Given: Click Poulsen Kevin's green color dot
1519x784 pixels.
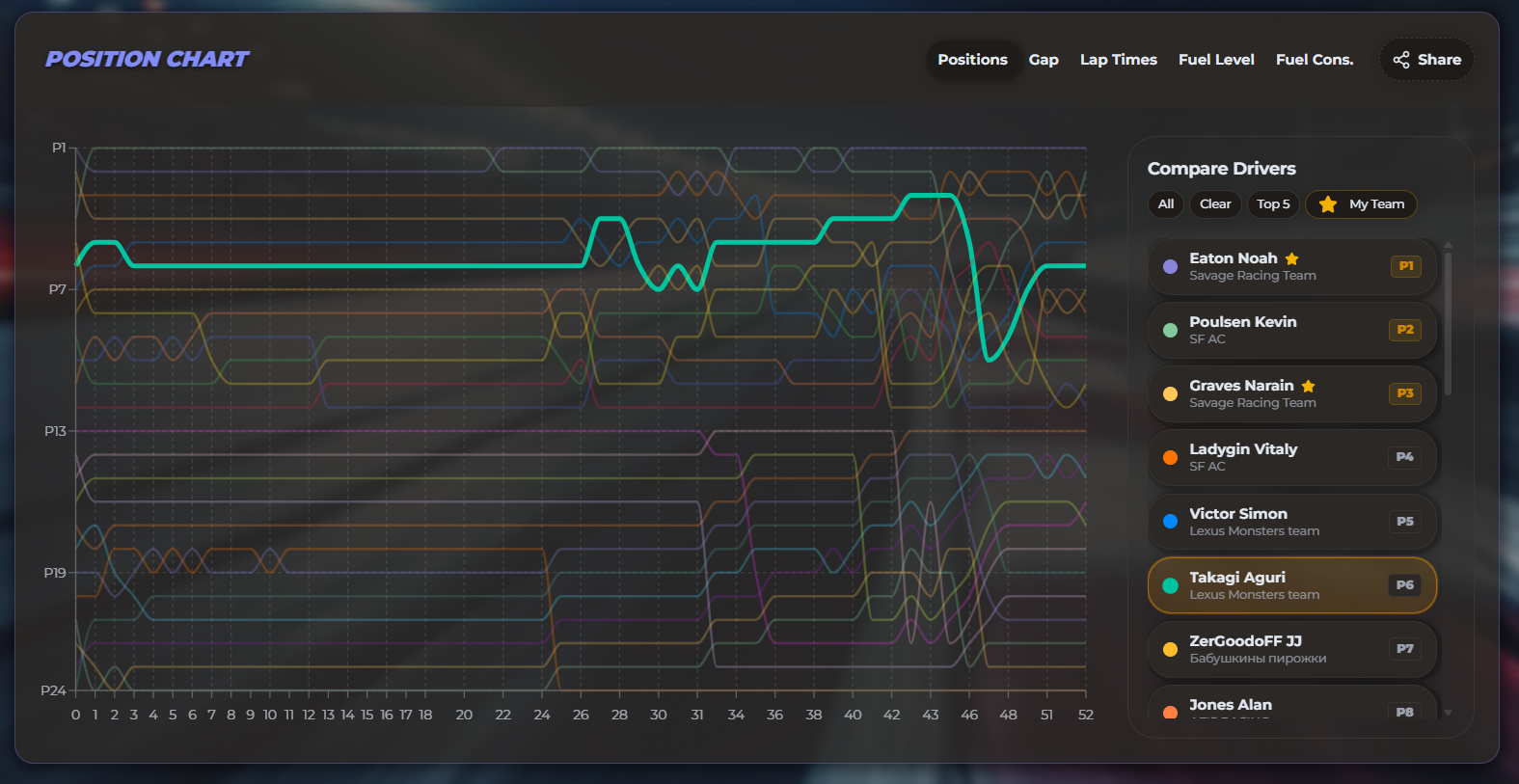Looking at the screenshot, I should pos(1170,330).
